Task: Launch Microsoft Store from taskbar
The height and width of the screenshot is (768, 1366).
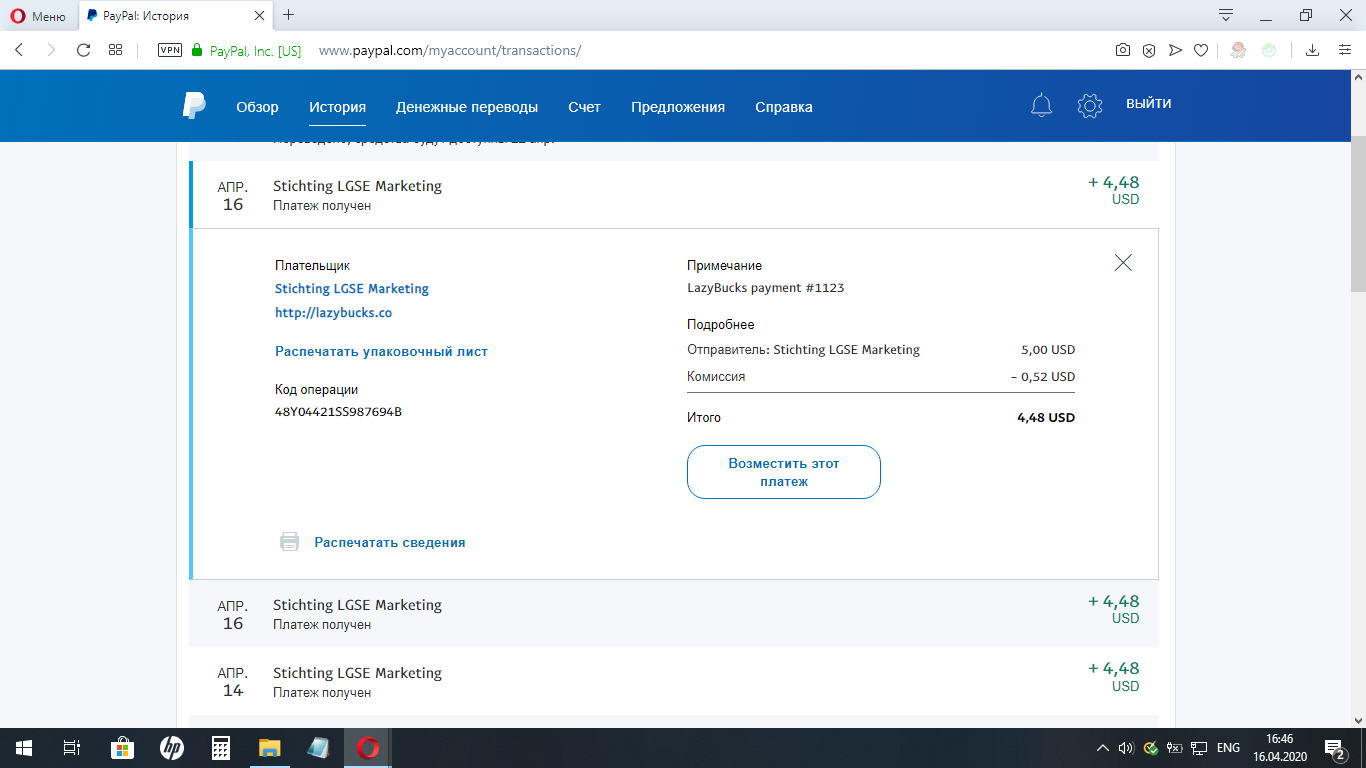Action: tap(122, 748)
